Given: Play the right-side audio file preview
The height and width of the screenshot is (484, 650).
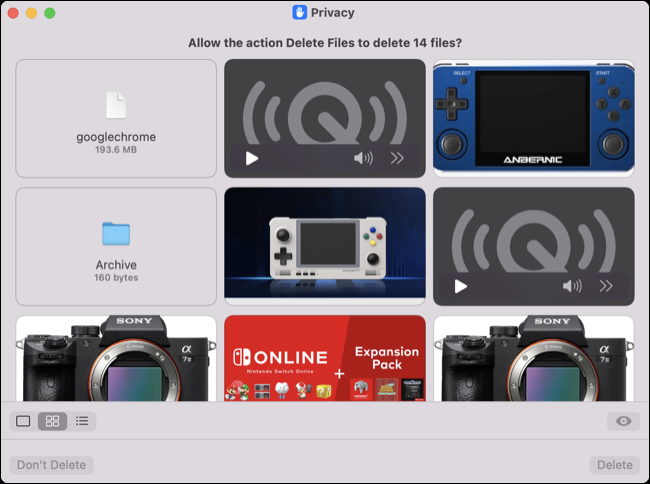Looking at the screenshot, I should 460,286.
